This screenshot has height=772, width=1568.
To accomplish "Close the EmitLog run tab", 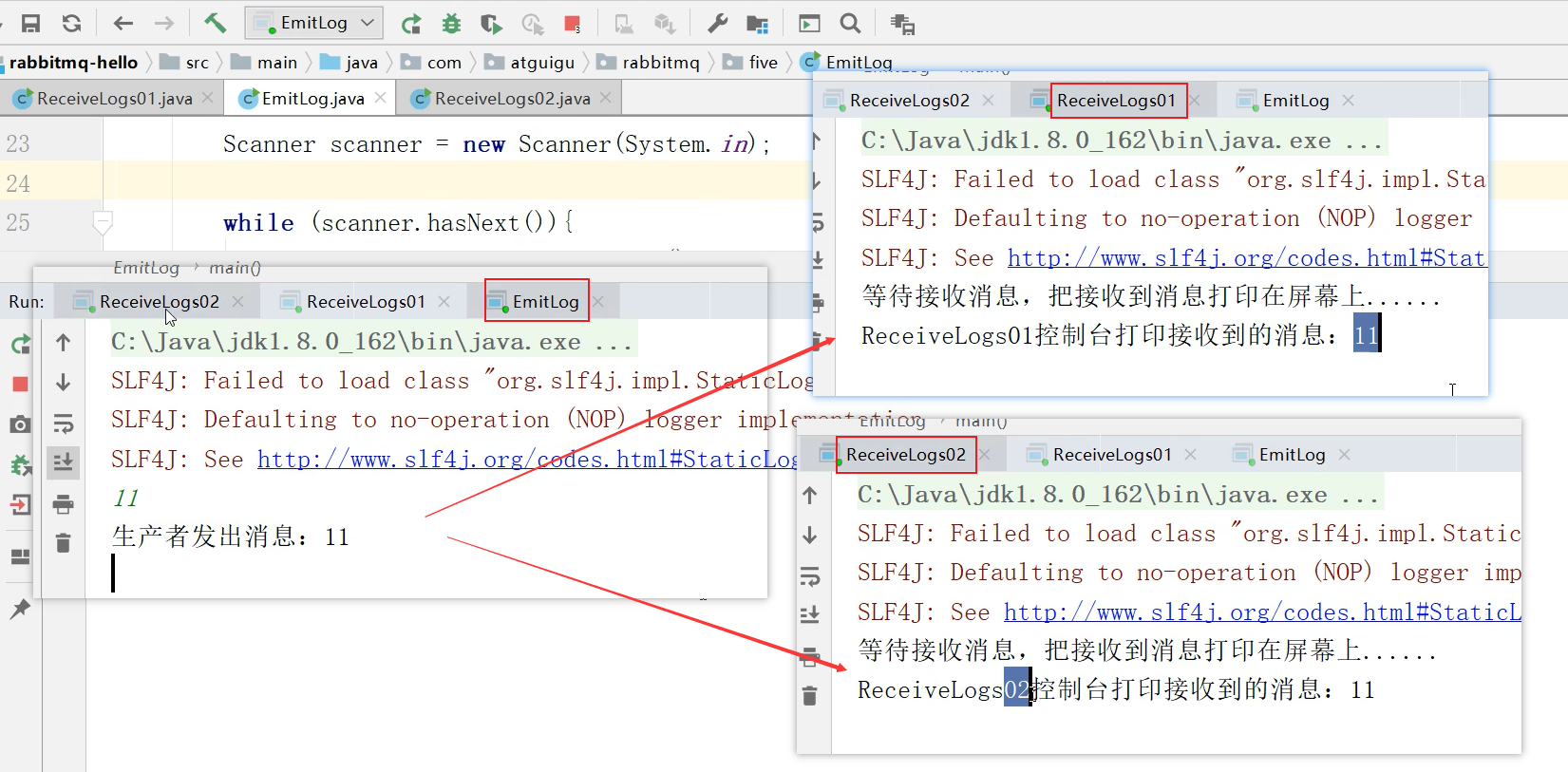I will click(598, 302).
